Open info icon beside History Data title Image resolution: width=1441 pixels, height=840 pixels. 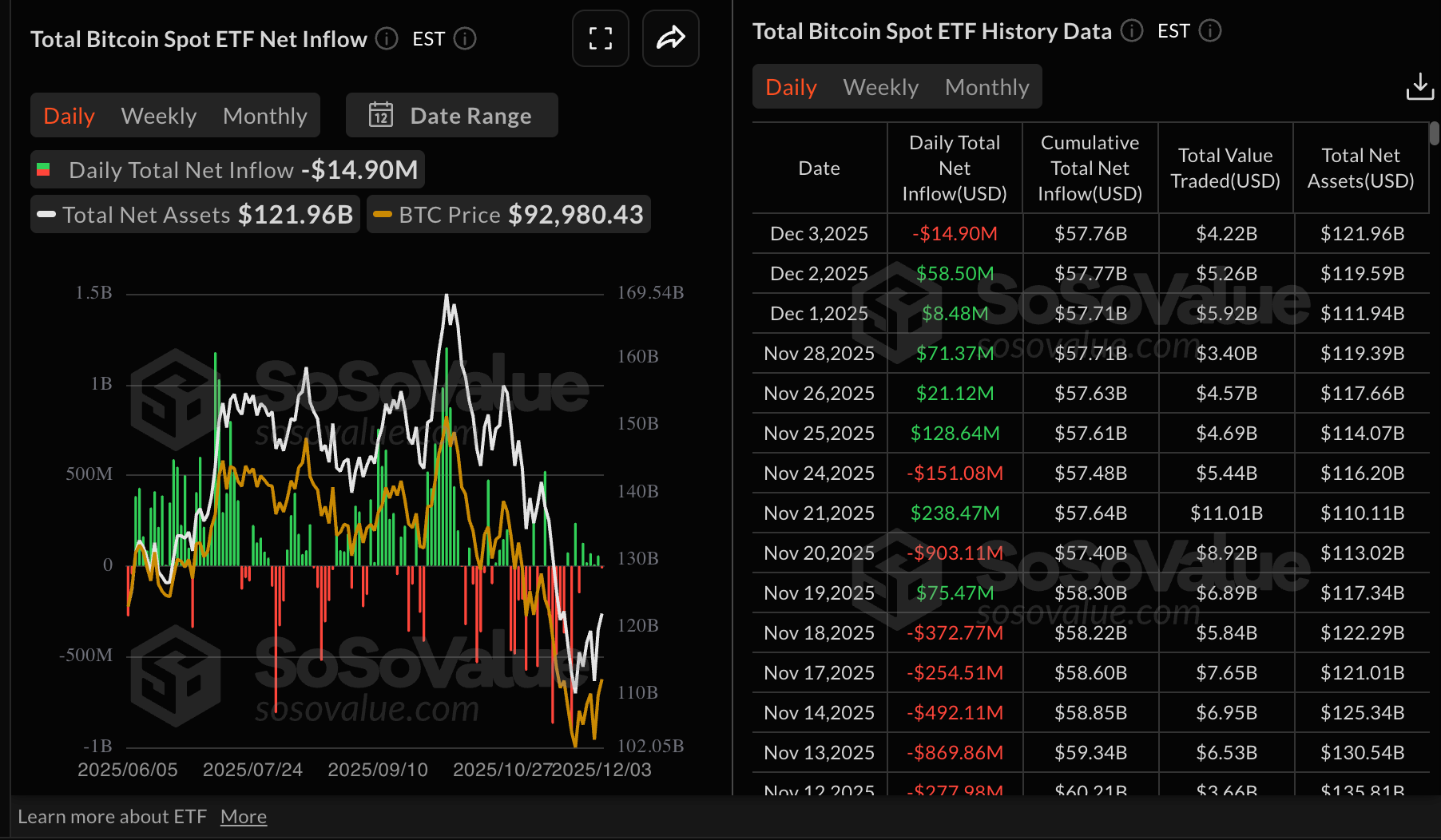point(1131,31)
